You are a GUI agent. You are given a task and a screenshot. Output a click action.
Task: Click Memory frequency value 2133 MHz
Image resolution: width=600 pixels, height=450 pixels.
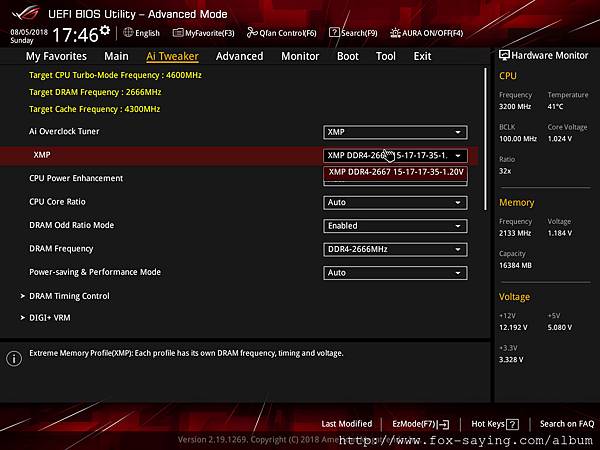coord(515,233)
